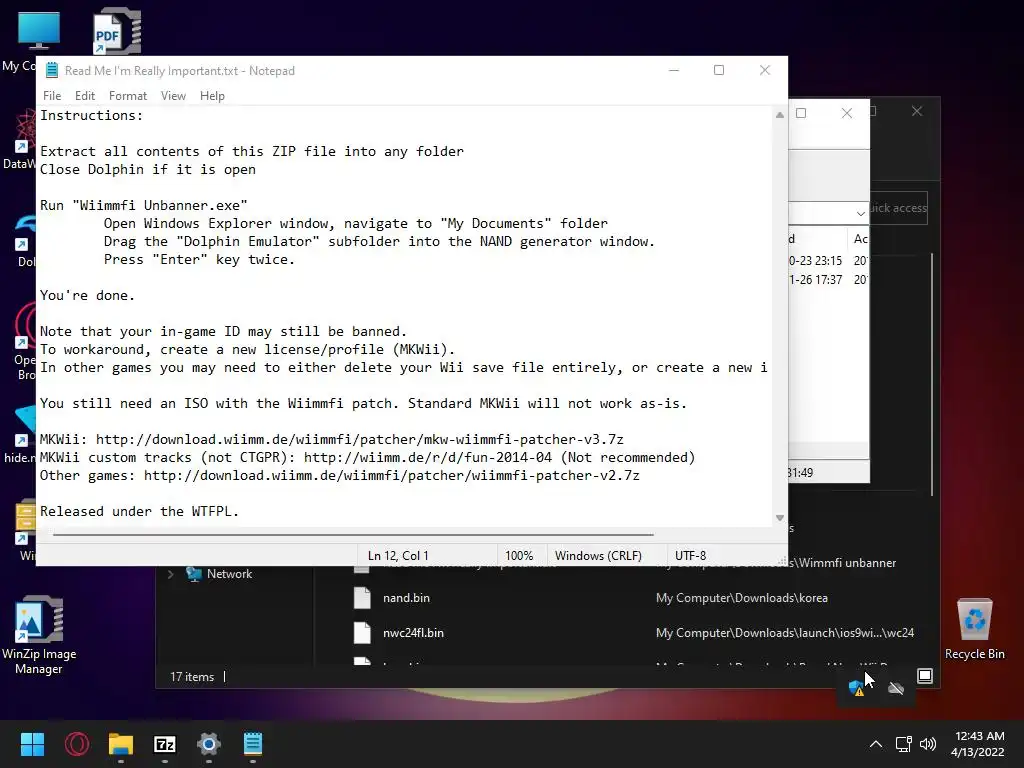
Task: Select the 1-26 17:37 date cell
Action: coord(816,280)
